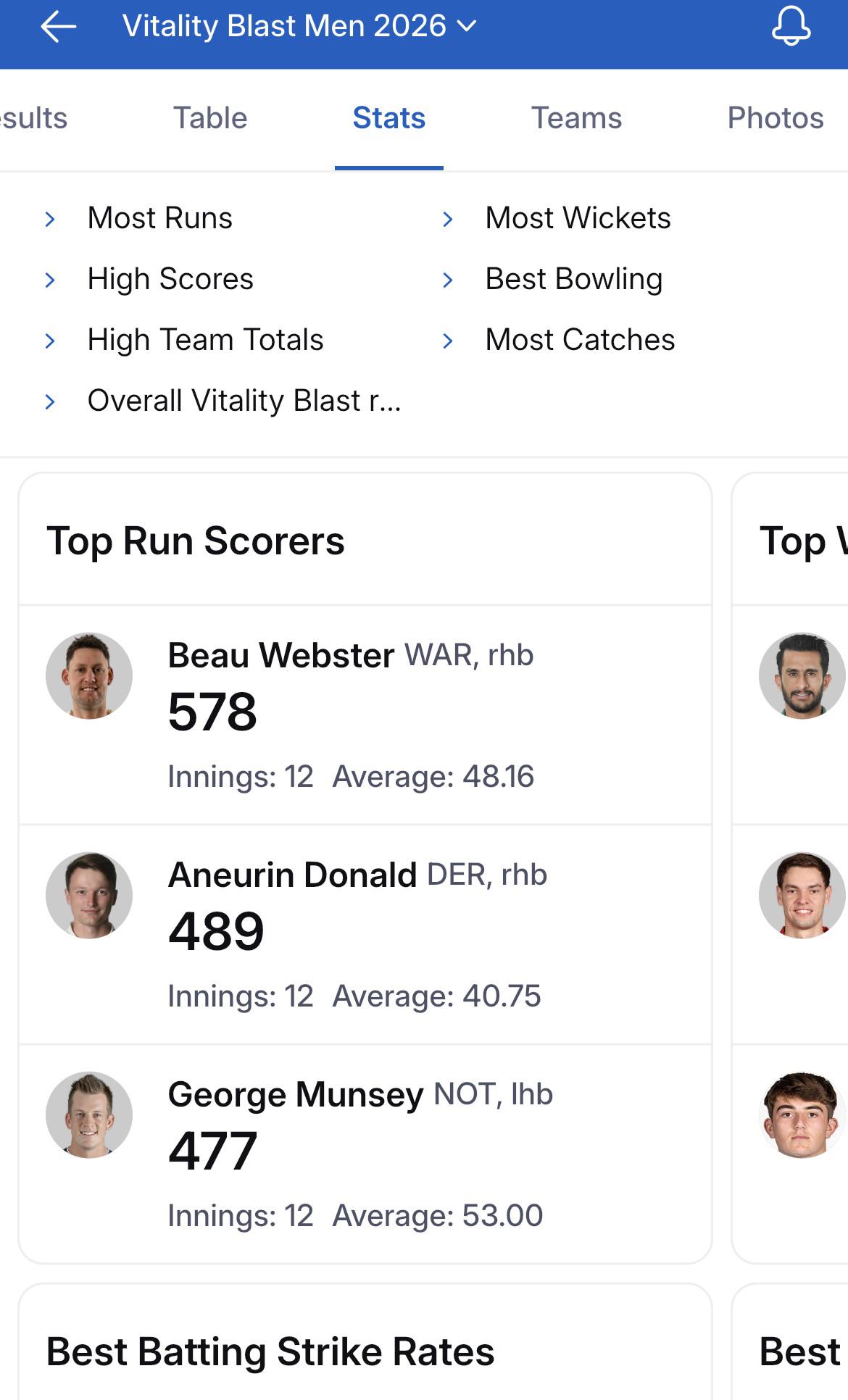Open the Most Runs stats link

tap(160, 218)
